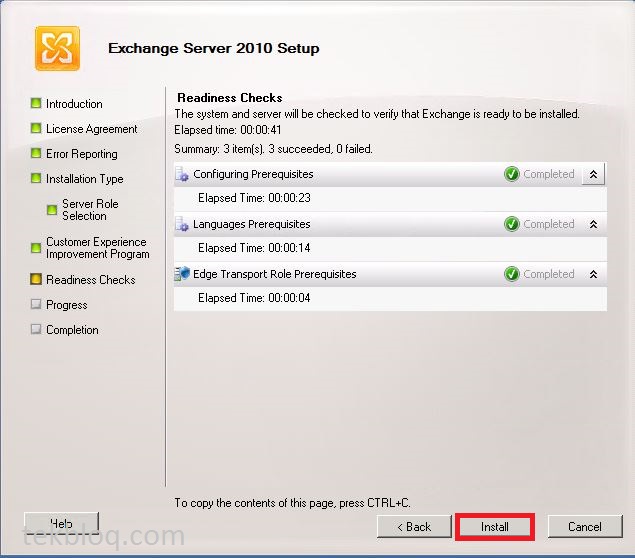Click the total Elapsed time 00:00:41 text
Image resolution: width=635 pixels, height=558 pixels.
point(228,130)
